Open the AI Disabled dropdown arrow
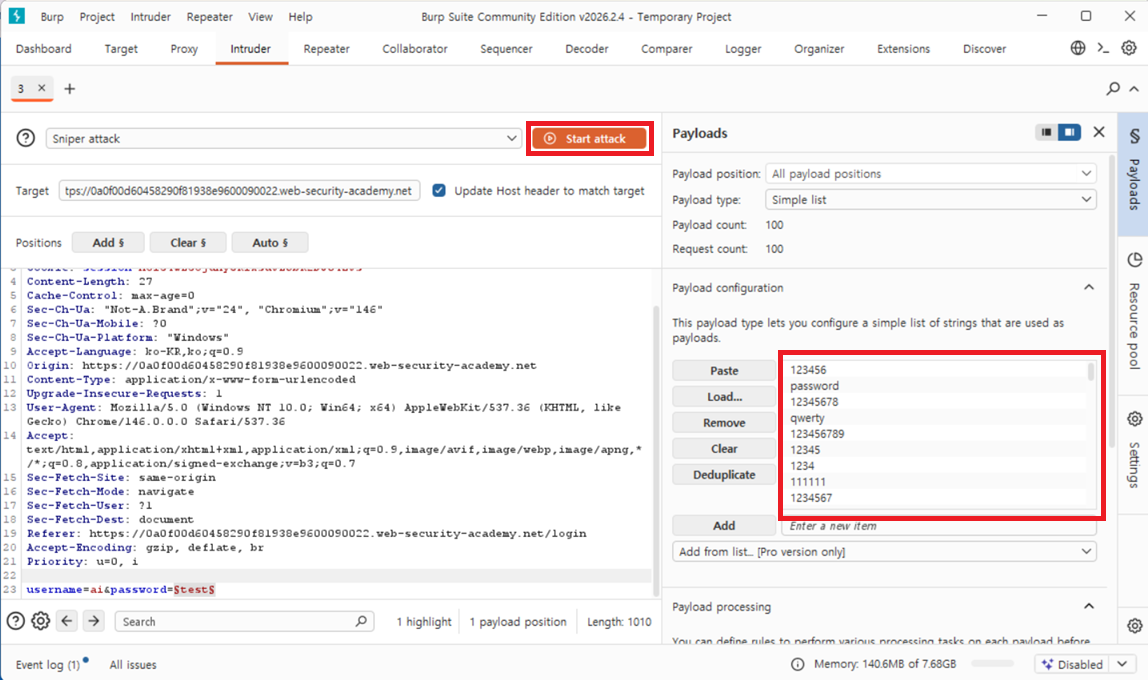 point(1122,664)
